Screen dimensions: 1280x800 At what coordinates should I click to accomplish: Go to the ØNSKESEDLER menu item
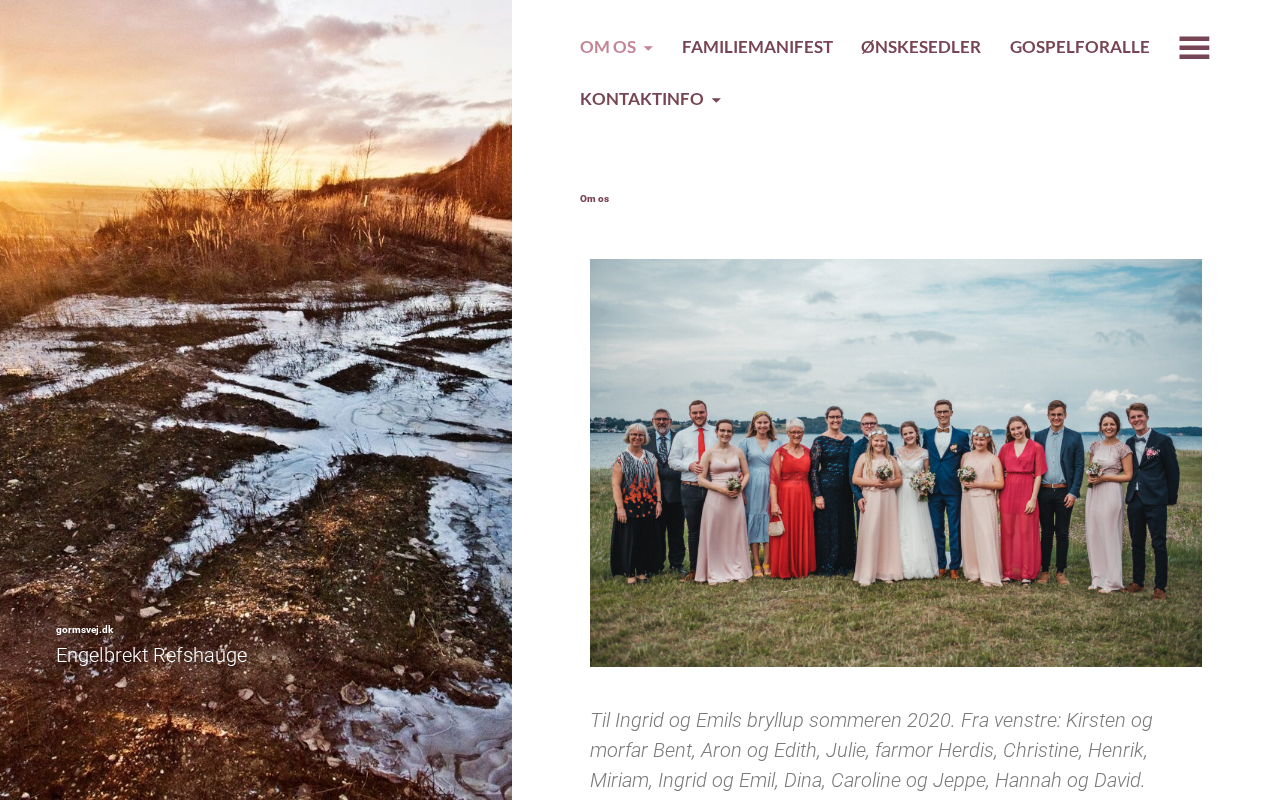[921, 47]
